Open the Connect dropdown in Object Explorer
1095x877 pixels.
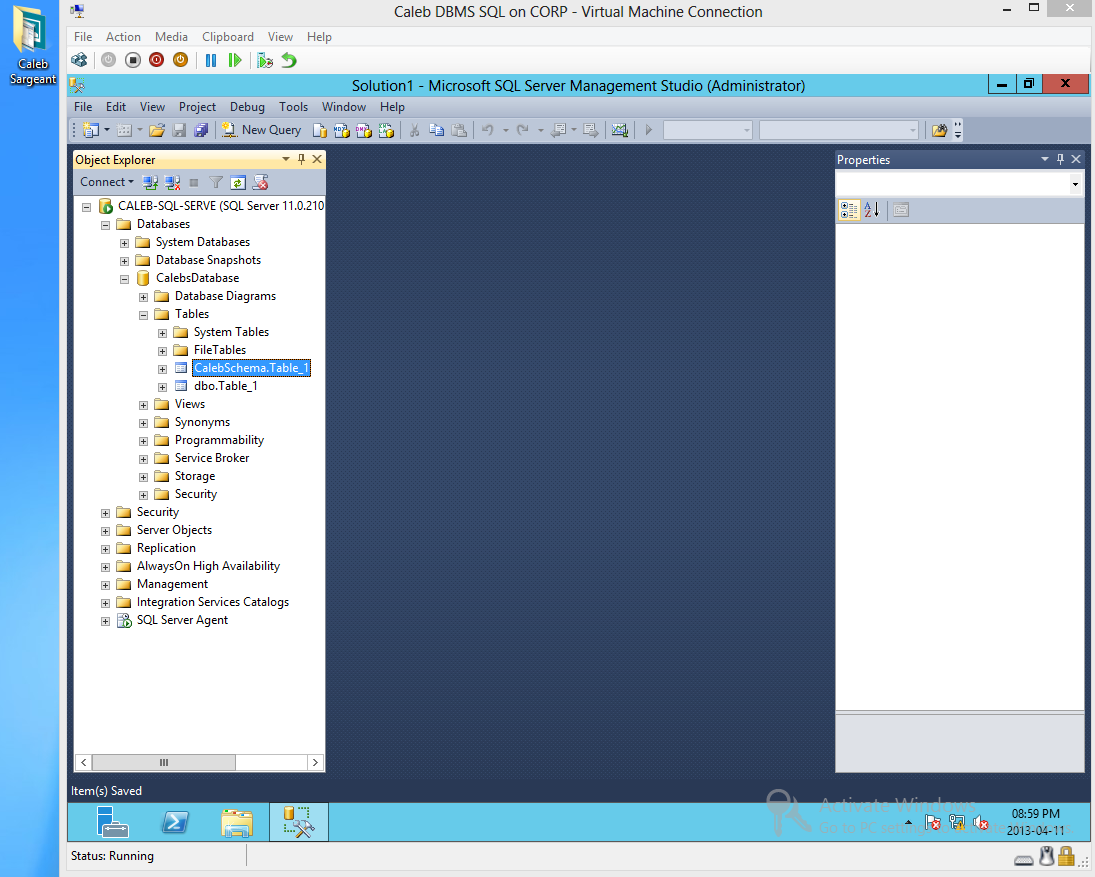pyautogui.click(x=107, y=182)
